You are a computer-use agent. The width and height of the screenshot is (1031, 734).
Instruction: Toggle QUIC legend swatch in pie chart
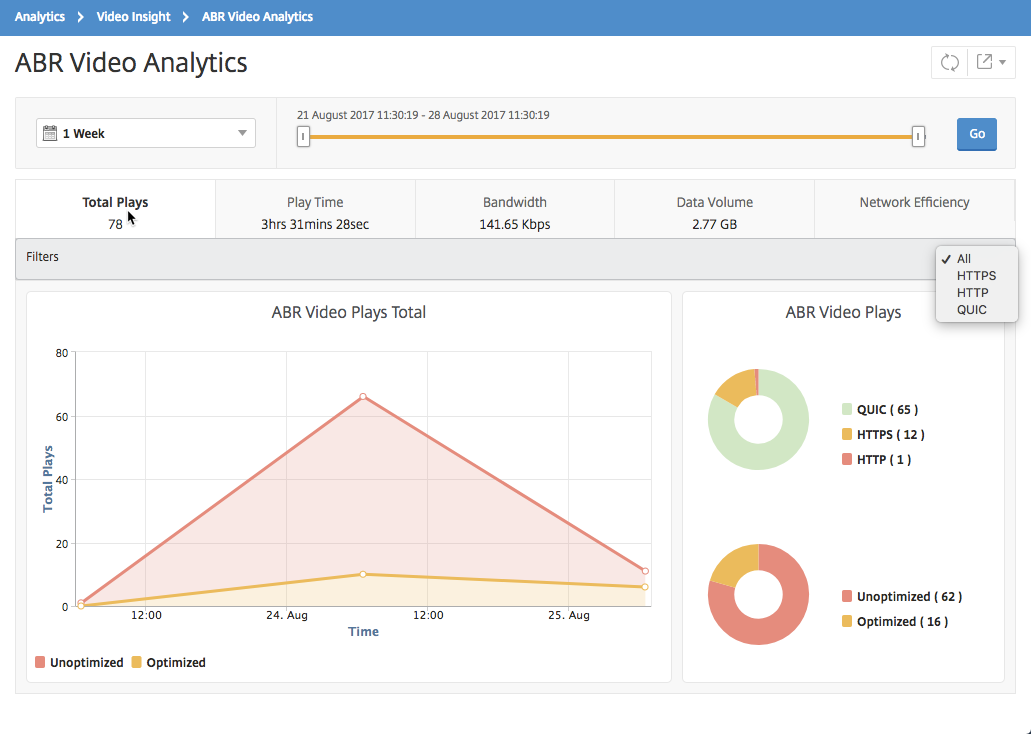click(x=847, y=409)
